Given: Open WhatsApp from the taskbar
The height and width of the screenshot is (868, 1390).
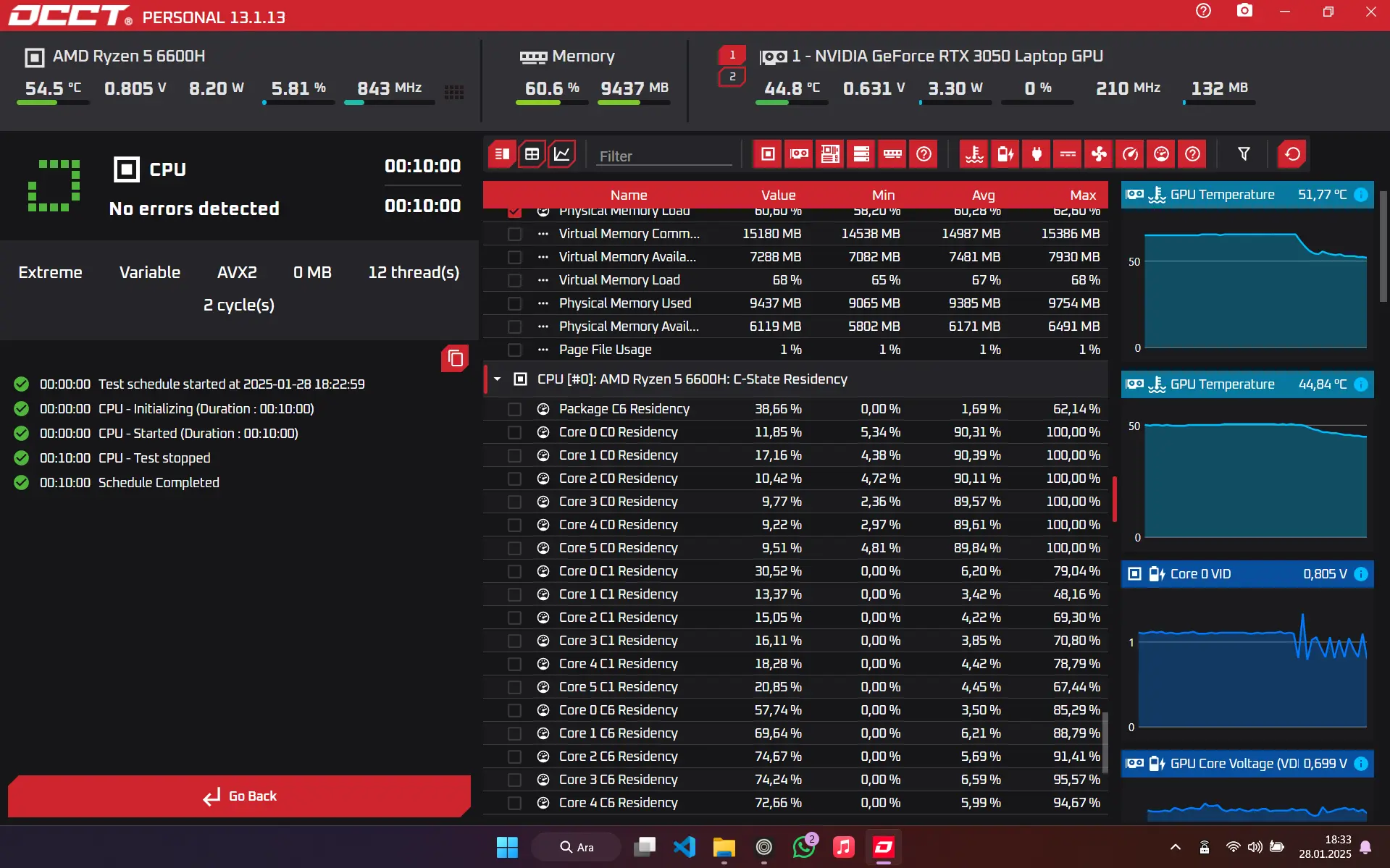Looking at the screenshot, I should [x=804, y=847].
